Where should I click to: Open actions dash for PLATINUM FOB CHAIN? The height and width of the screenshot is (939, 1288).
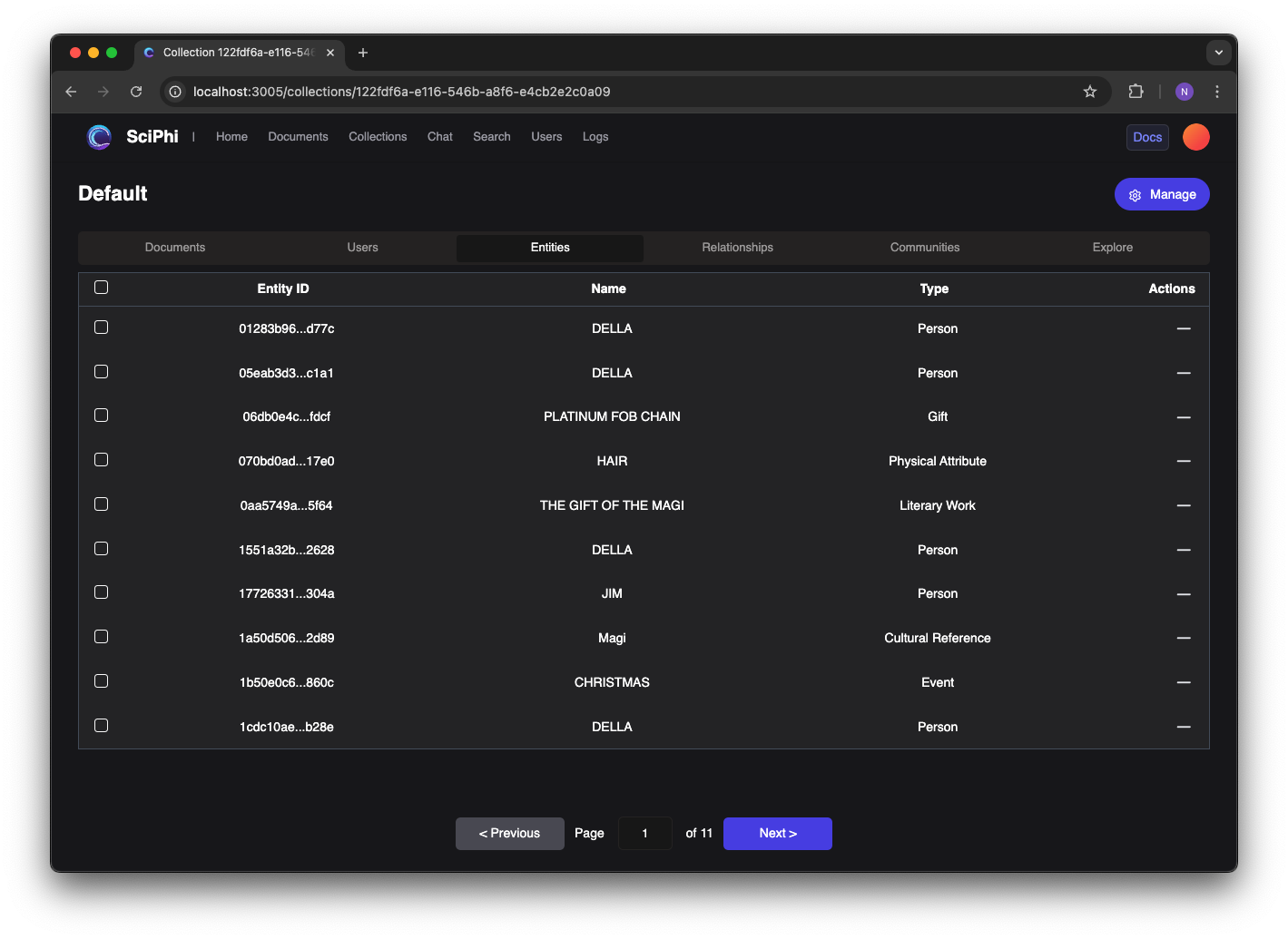click(1184, 417)
